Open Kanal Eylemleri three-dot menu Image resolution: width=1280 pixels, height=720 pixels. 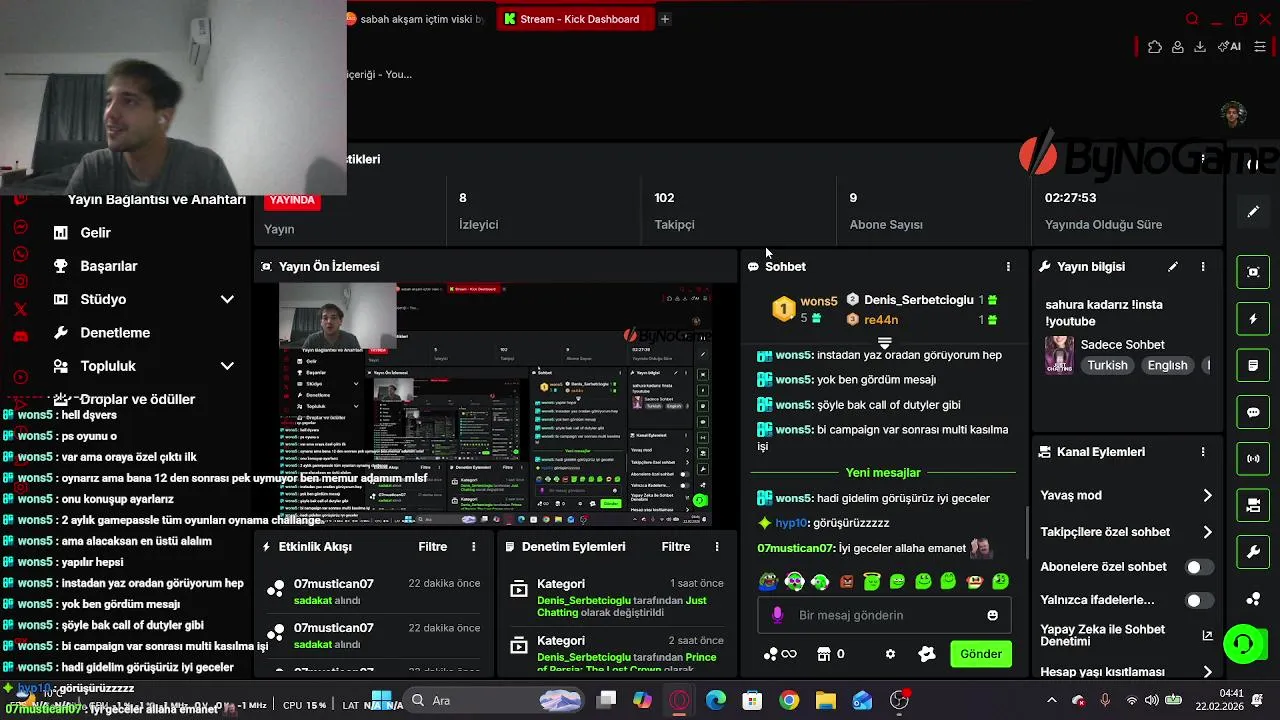[1203, 452]
